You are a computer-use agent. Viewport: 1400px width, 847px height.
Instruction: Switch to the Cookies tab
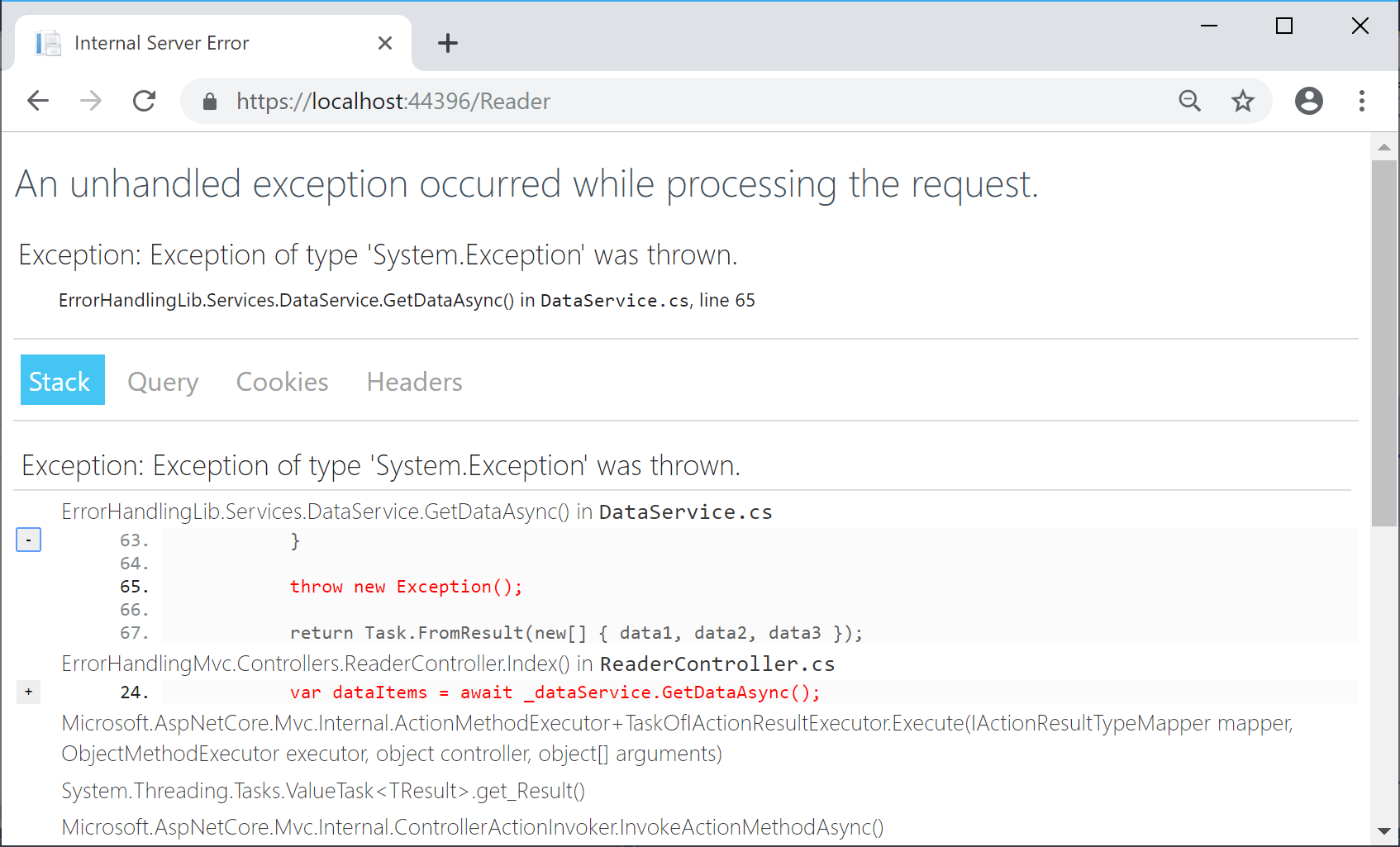coord(282,381)
